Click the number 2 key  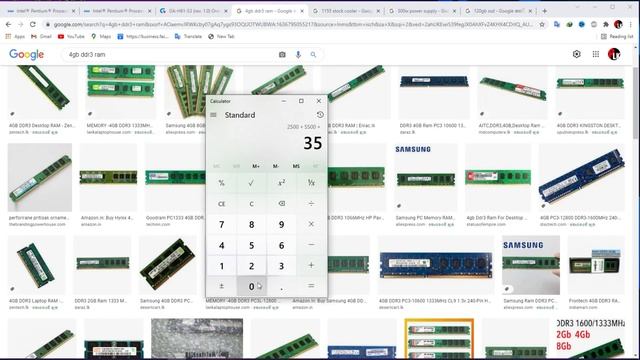(x=251, y=266)
